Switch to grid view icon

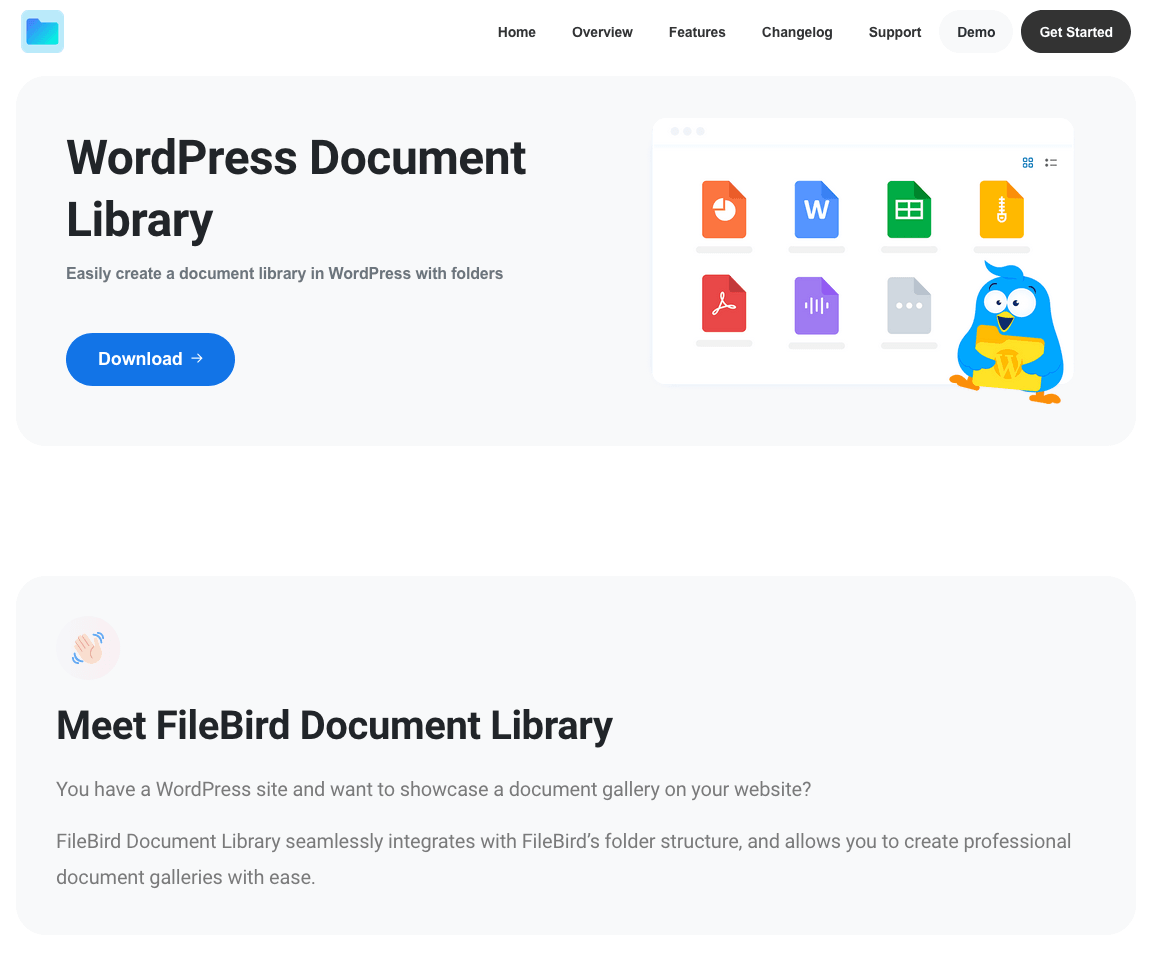[1028, 163]
